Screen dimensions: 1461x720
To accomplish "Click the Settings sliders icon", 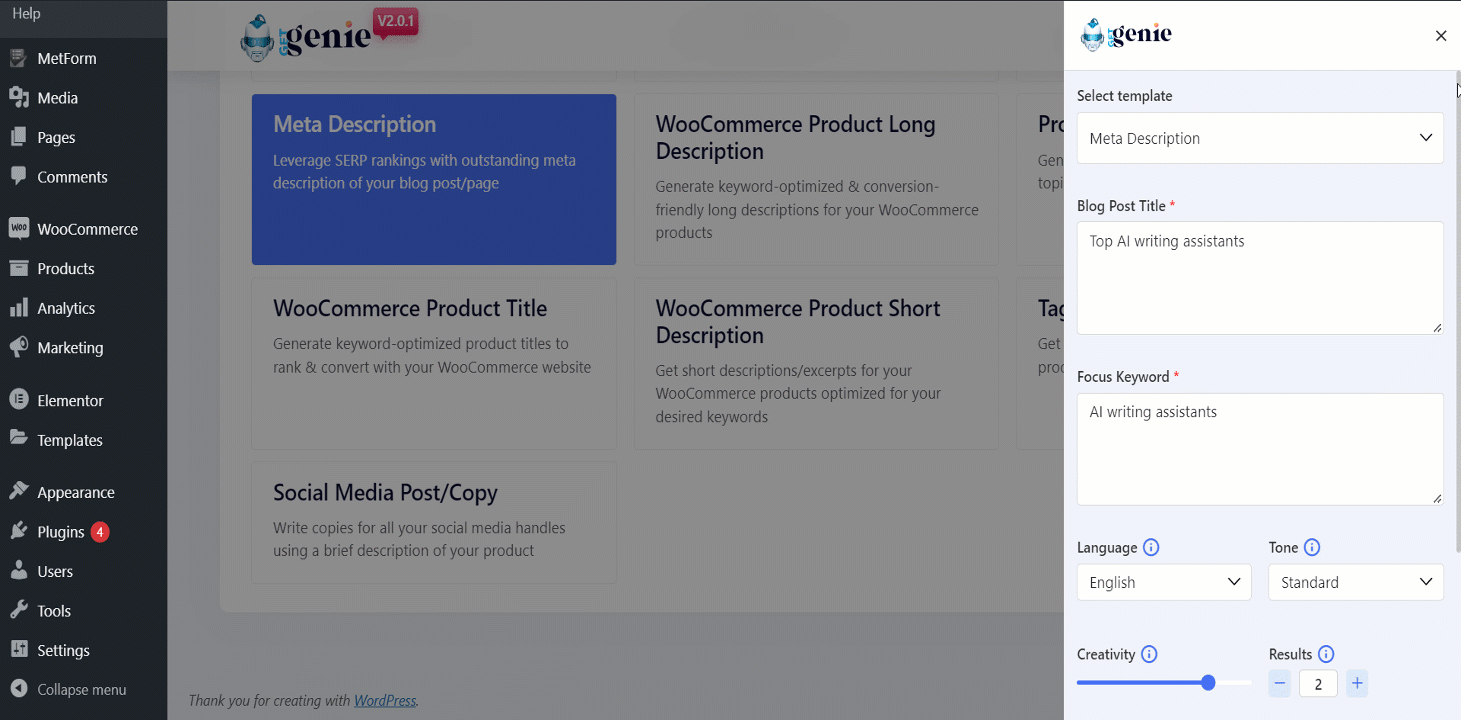I will 18,650.
